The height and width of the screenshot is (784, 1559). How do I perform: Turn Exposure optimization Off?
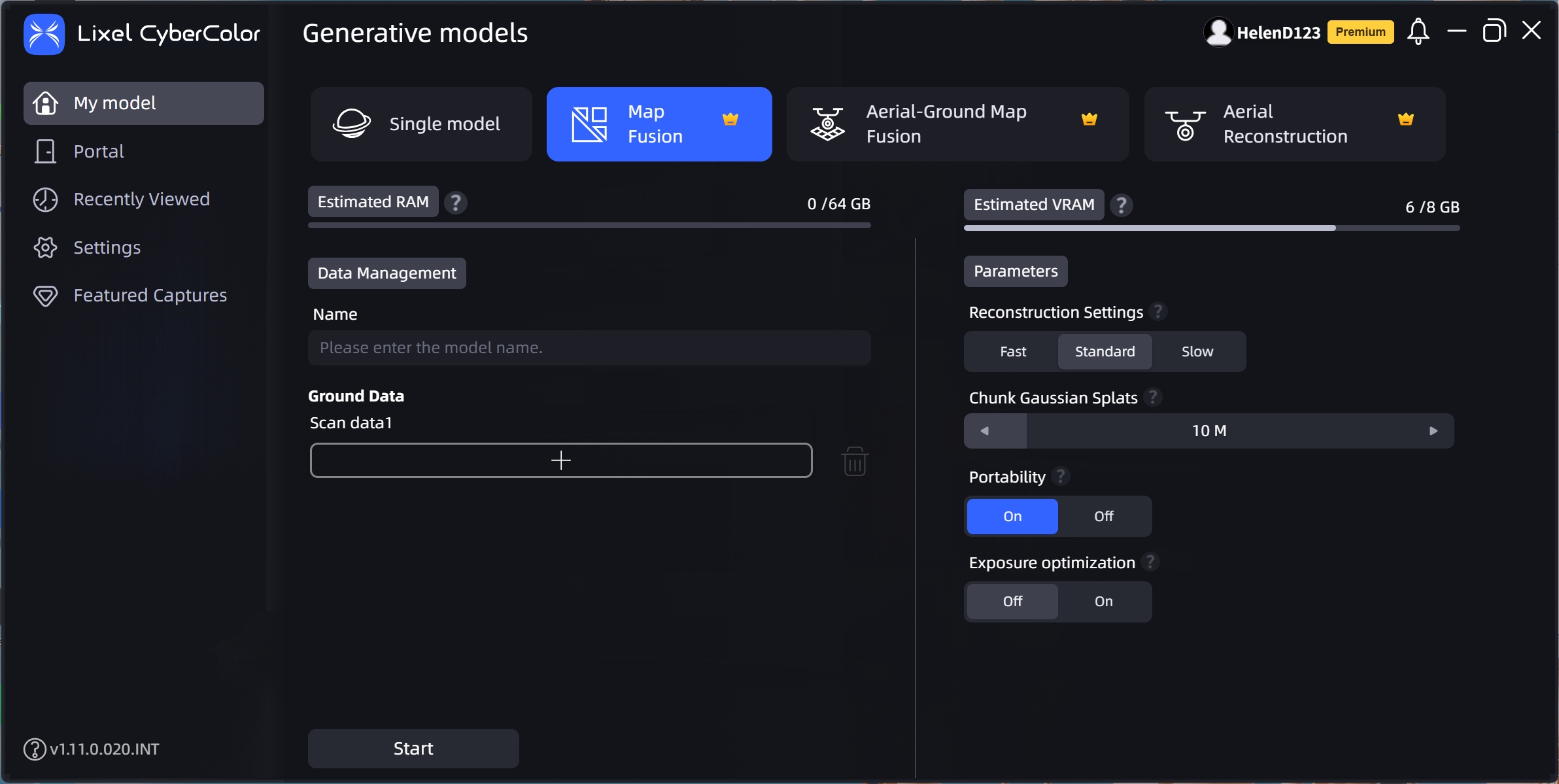(x=1012, y=602)
